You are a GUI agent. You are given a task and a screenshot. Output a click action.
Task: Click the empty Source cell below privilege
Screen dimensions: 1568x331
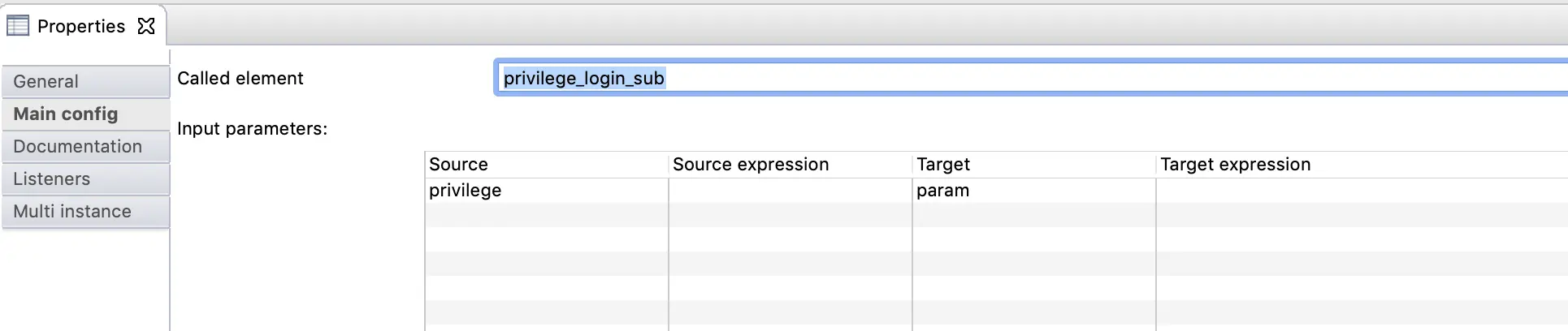pos(546,215)
